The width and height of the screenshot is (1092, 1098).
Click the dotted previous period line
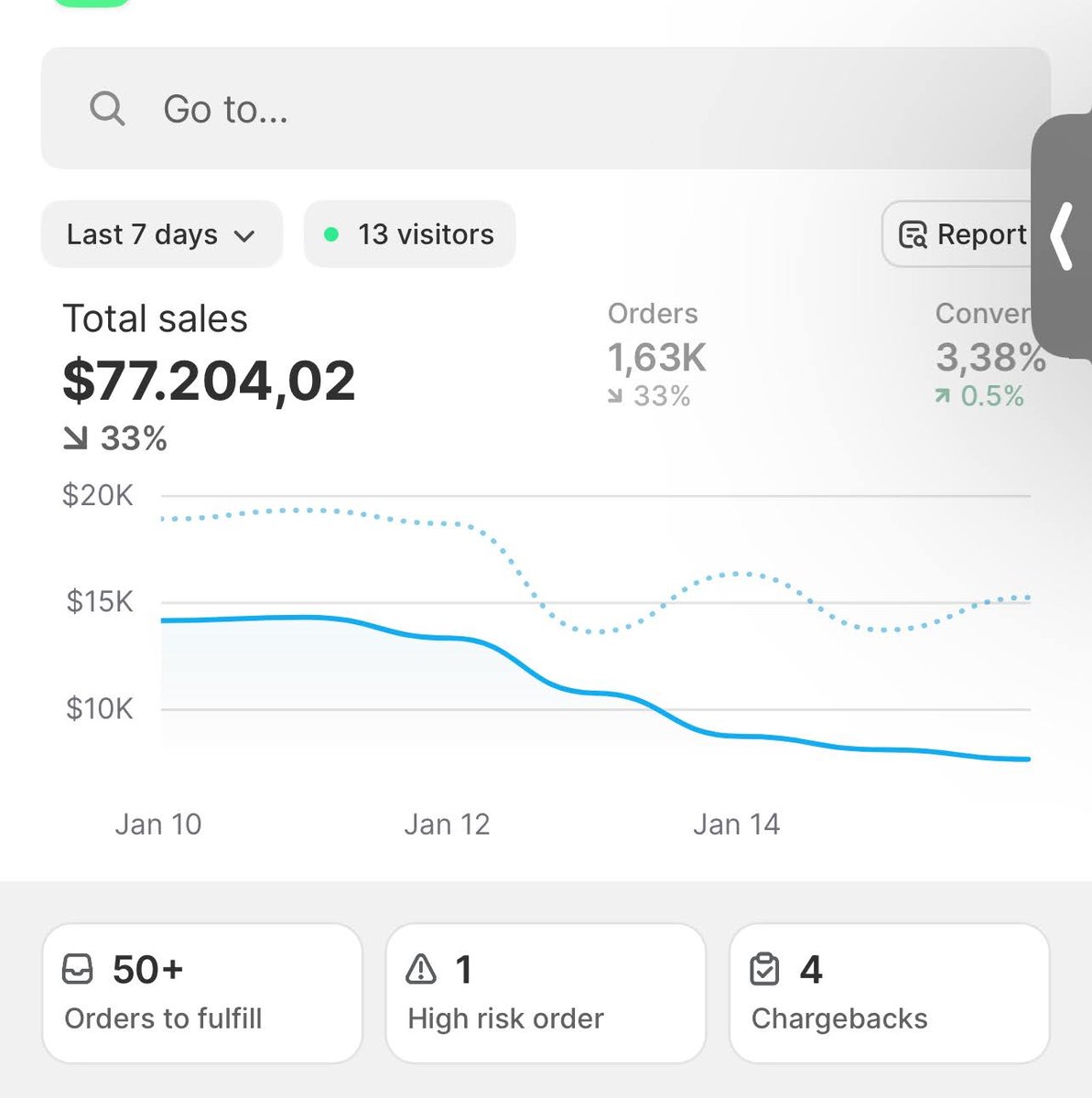pyautogui.click(x=595, y=632)
